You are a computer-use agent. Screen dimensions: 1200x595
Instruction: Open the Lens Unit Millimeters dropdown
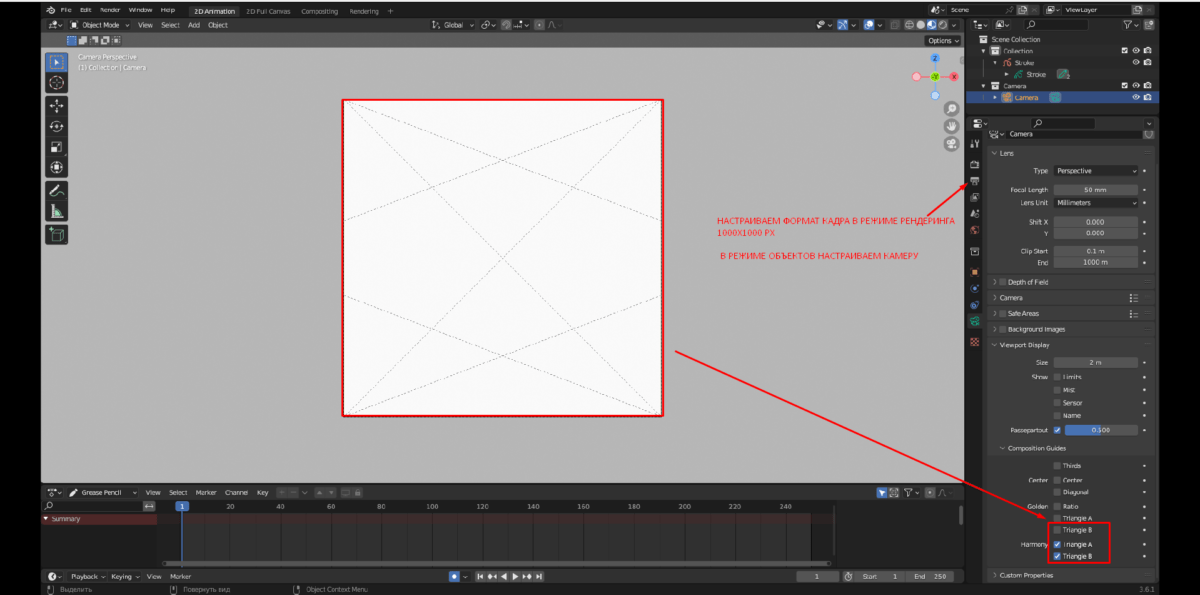point(1096,202)
